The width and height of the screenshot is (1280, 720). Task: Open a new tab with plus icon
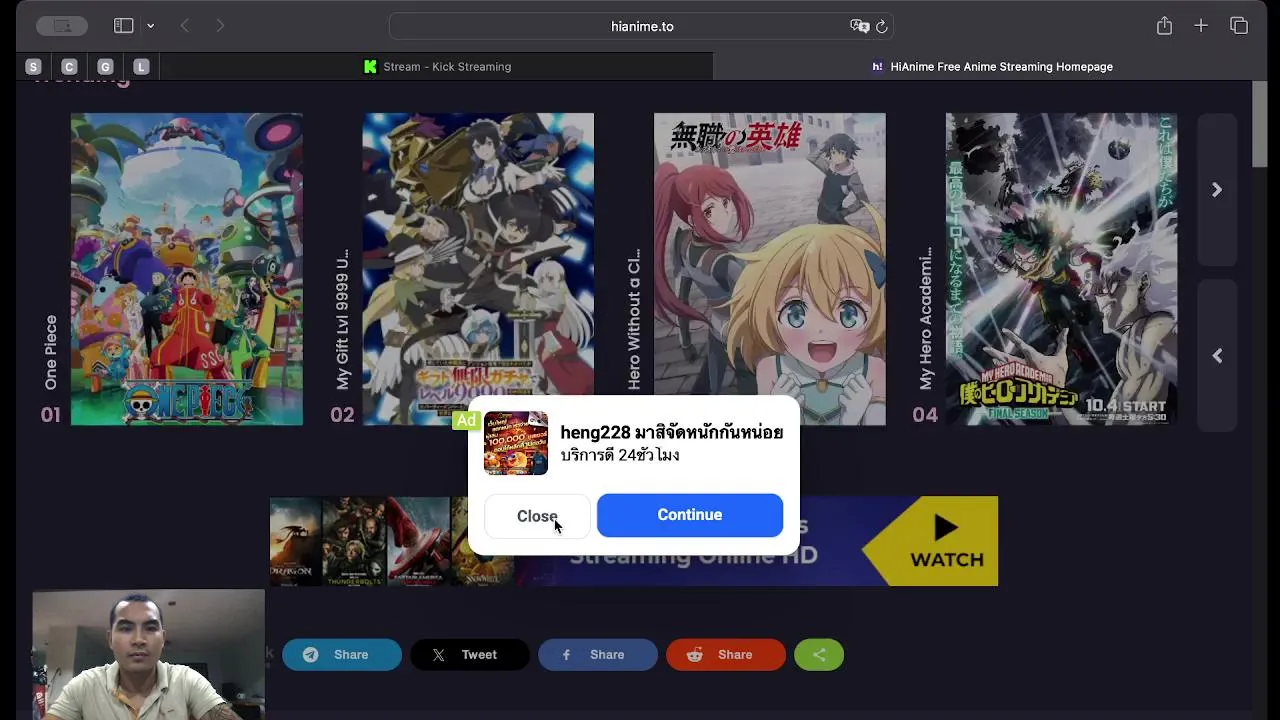(1201, 26)
